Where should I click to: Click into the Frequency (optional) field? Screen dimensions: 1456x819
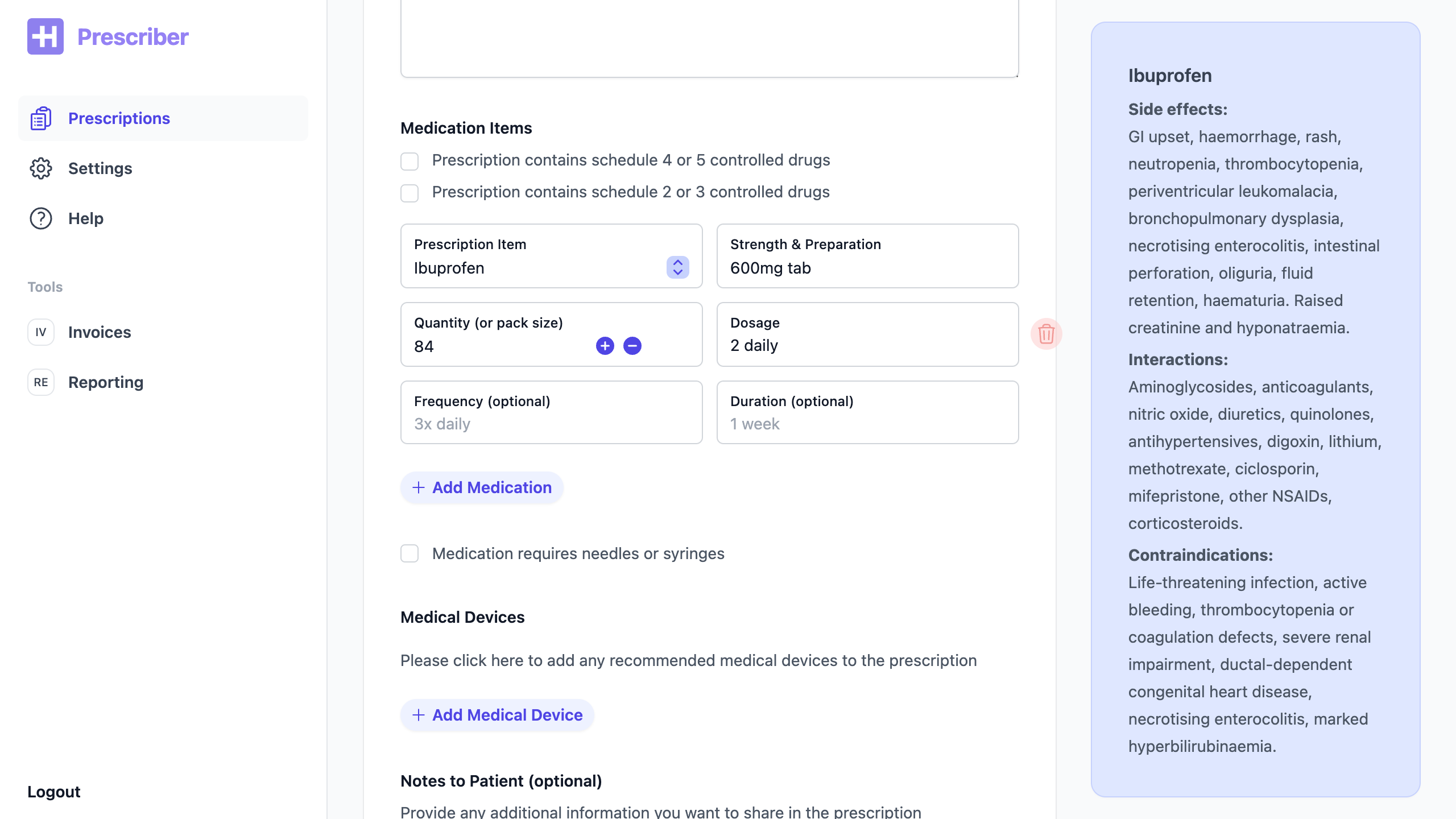point(551,424)
